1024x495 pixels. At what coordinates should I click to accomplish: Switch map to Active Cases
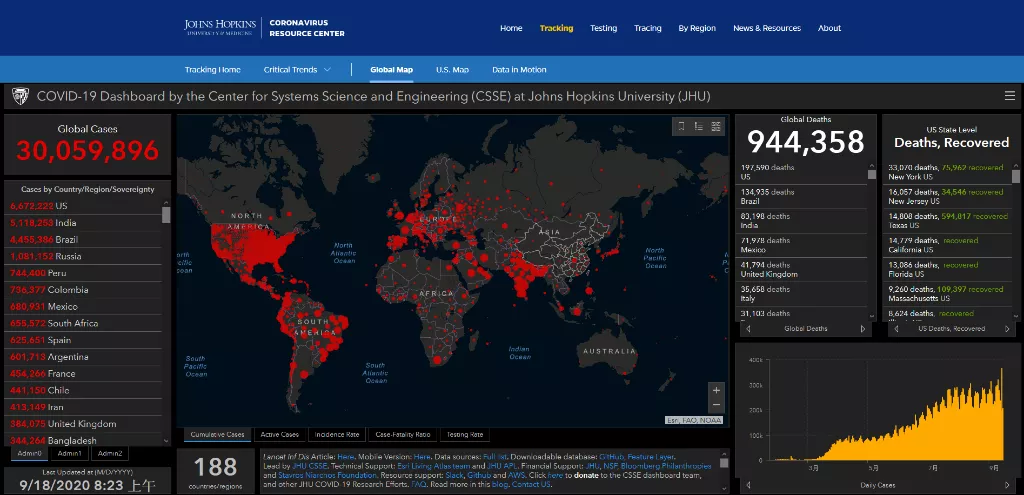pos(280,435)
